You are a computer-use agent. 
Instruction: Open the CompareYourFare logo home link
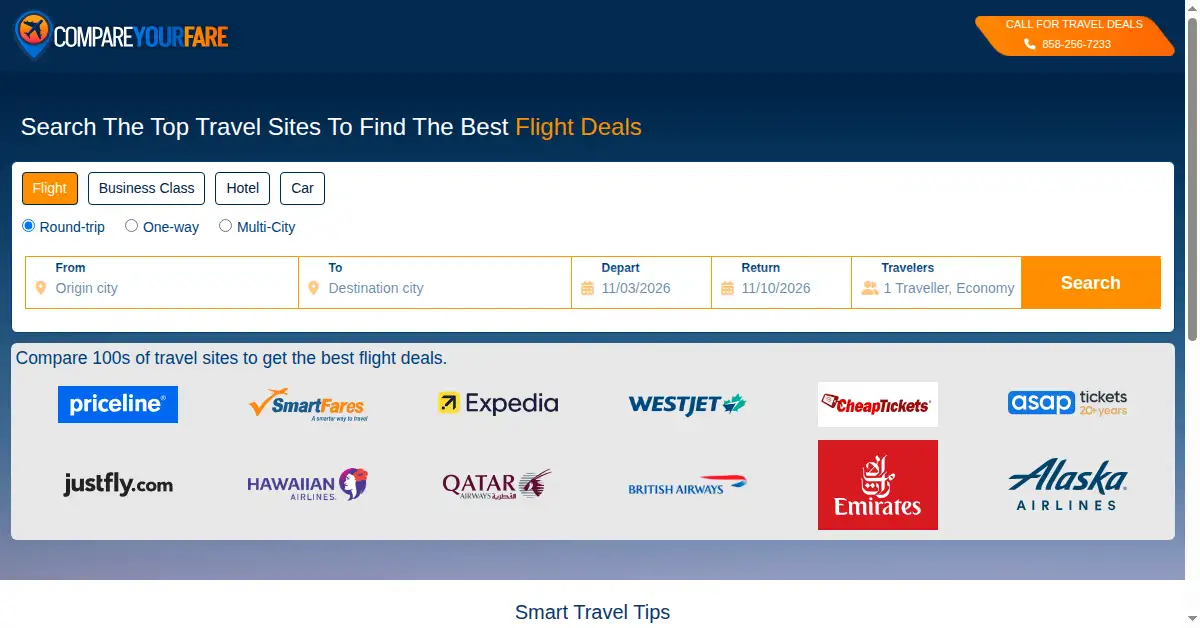coord(122,36)
